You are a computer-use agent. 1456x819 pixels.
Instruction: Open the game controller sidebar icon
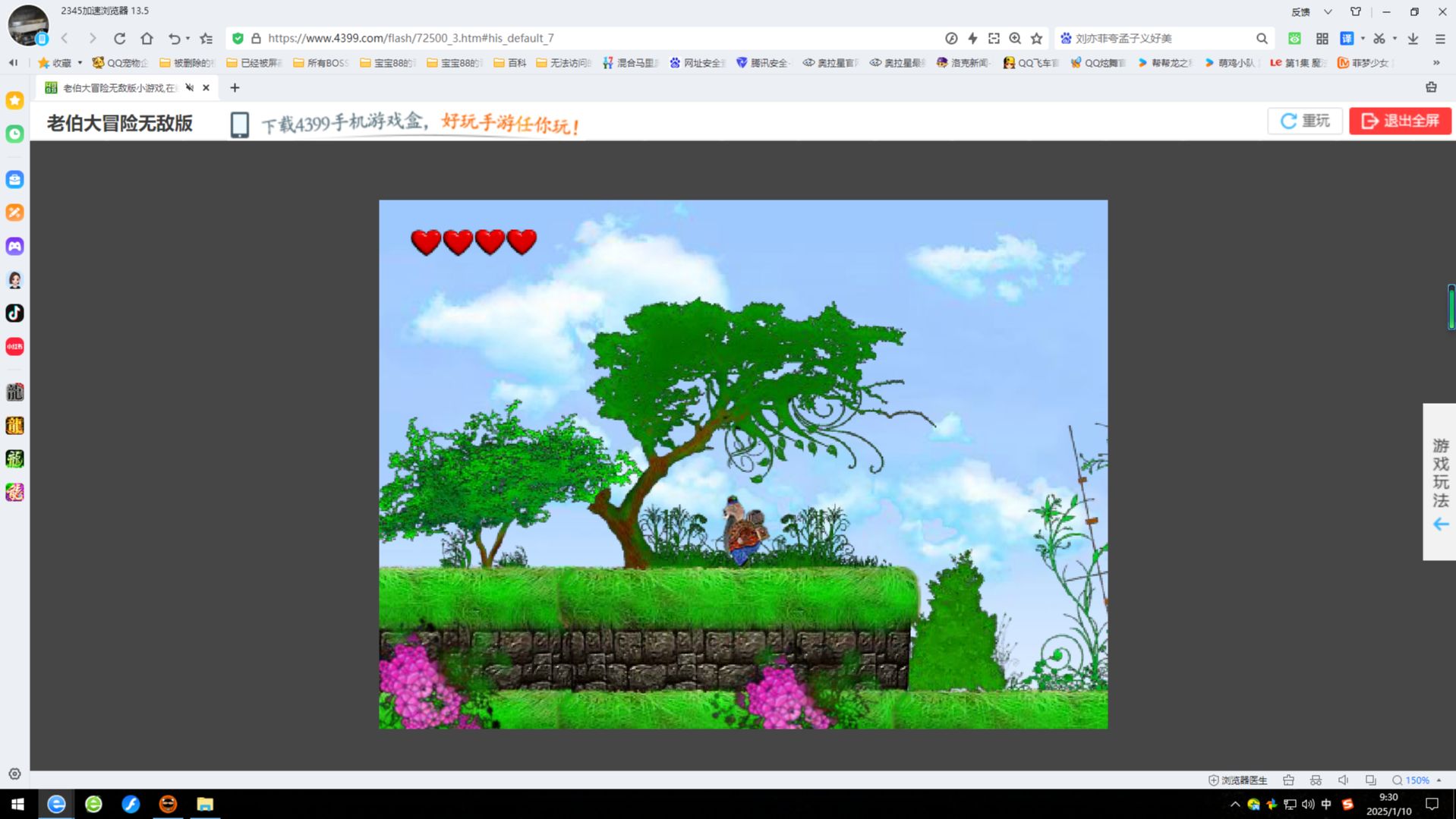(x=14, y=246)
